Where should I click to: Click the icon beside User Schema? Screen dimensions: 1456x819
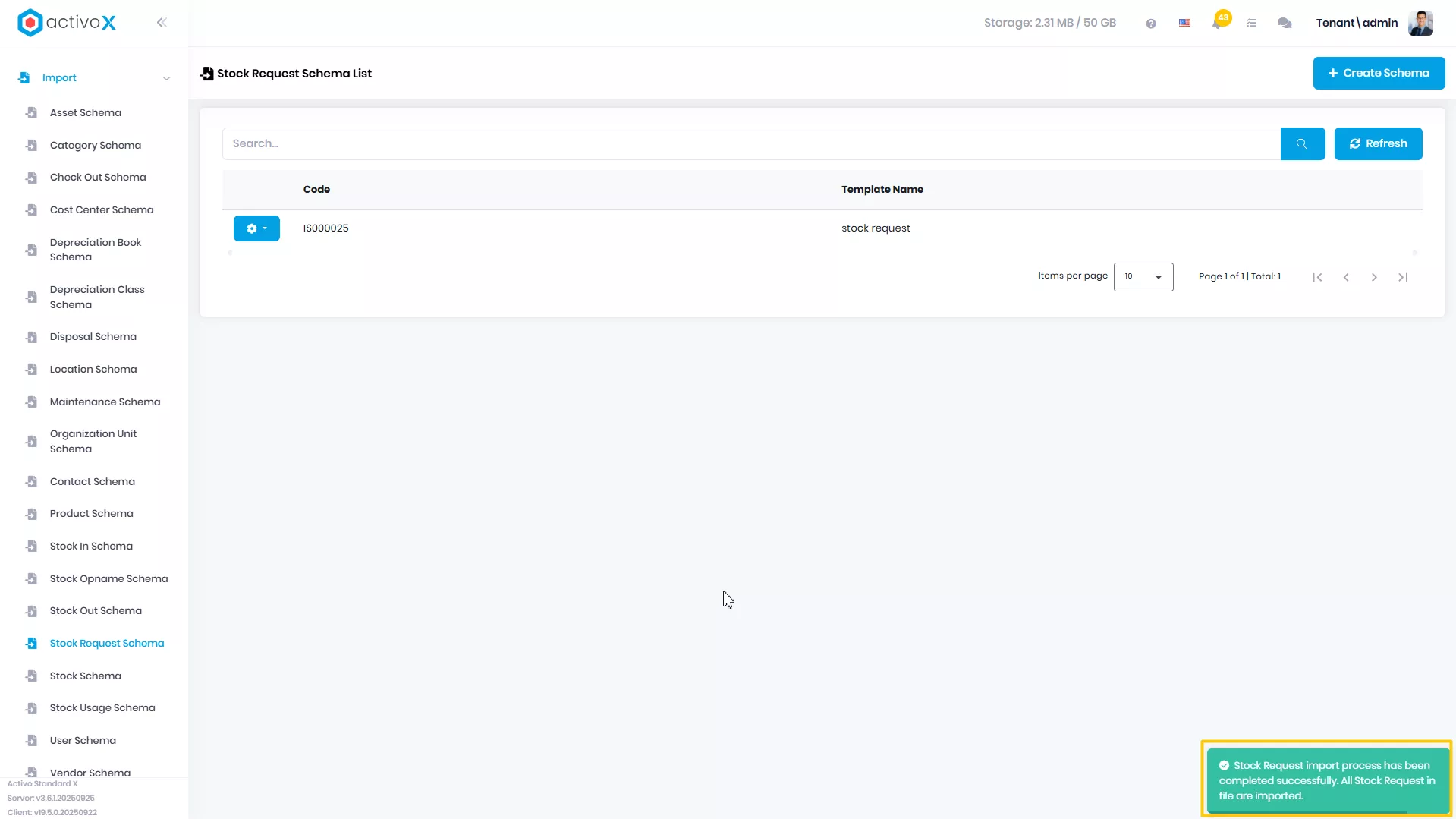[31, 741]
